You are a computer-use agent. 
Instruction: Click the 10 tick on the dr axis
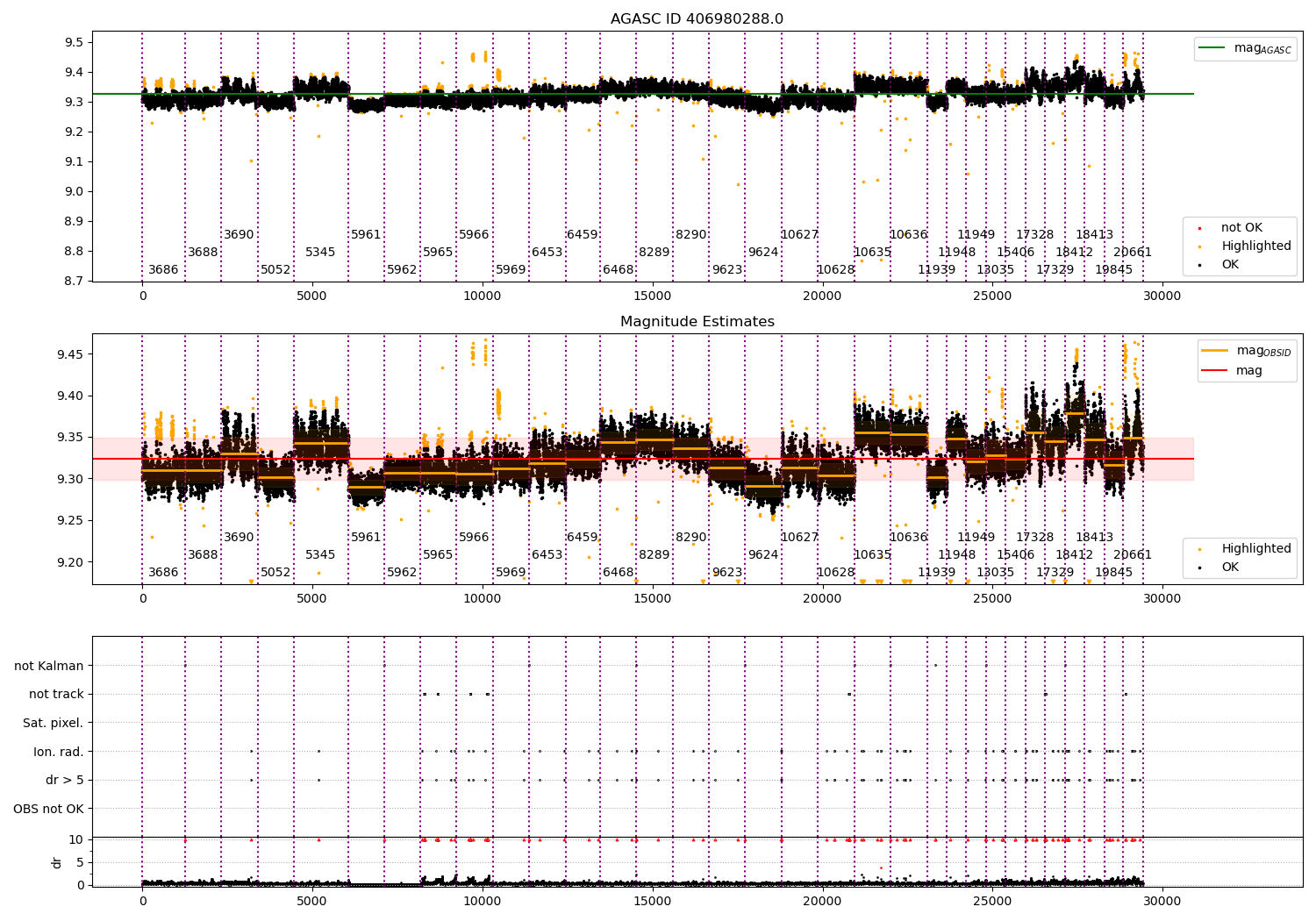(x=76, y=839)
